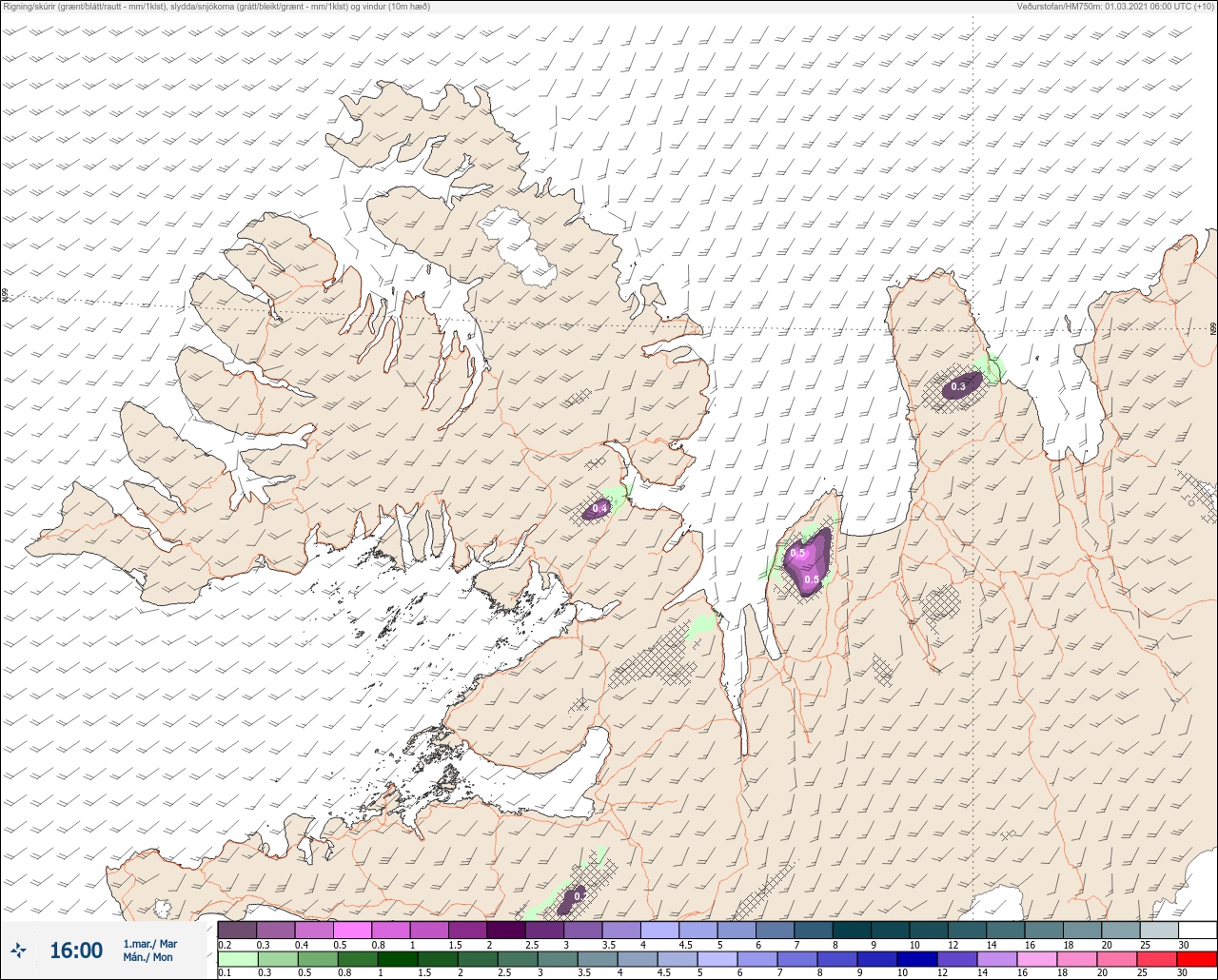Select the 30 red swatch in lower legend
Viewport: 1218px width, 980px height.
(1197, 958)
